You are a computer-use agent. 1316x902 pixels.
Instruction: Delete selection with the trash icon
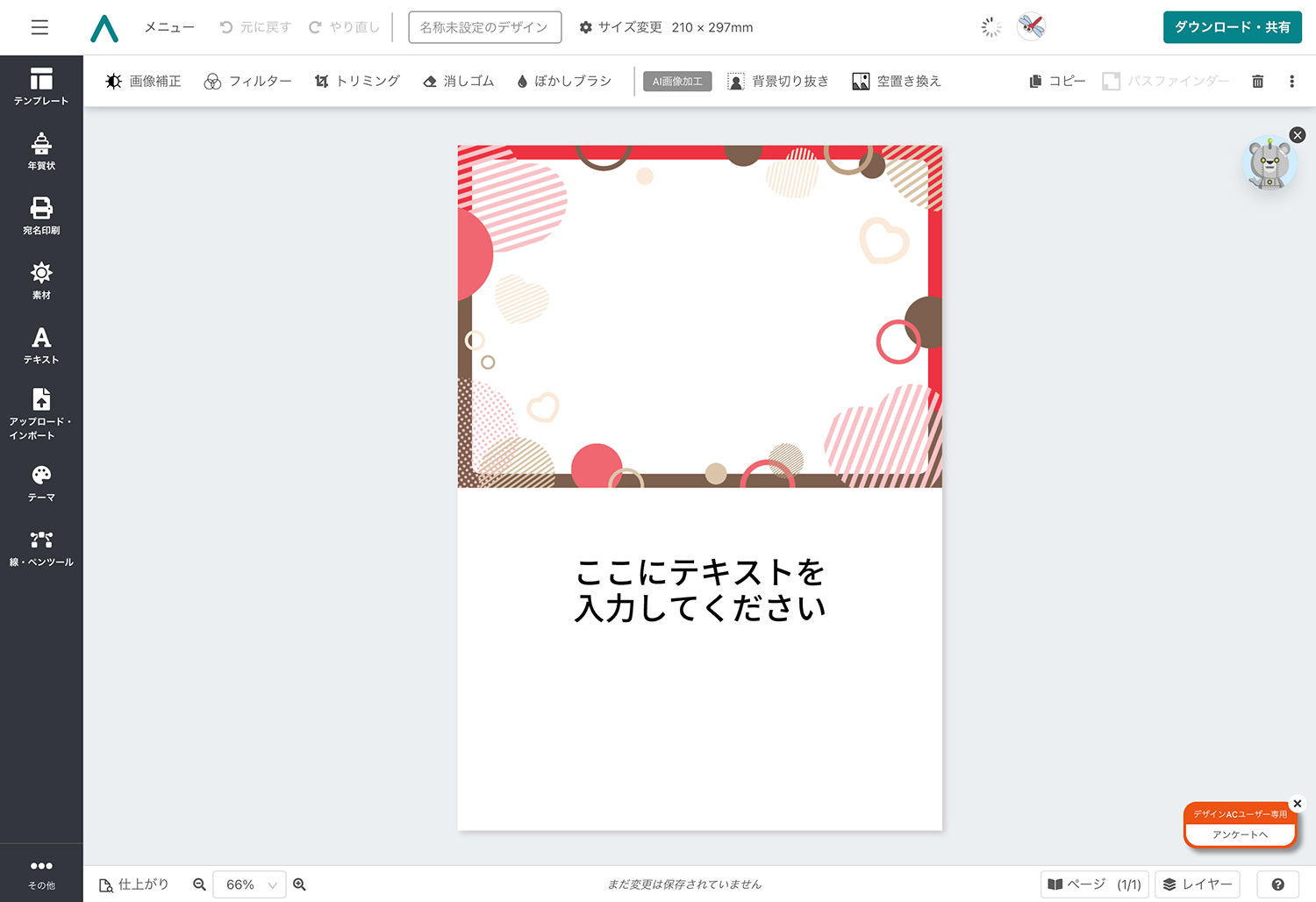[1257, 81]
